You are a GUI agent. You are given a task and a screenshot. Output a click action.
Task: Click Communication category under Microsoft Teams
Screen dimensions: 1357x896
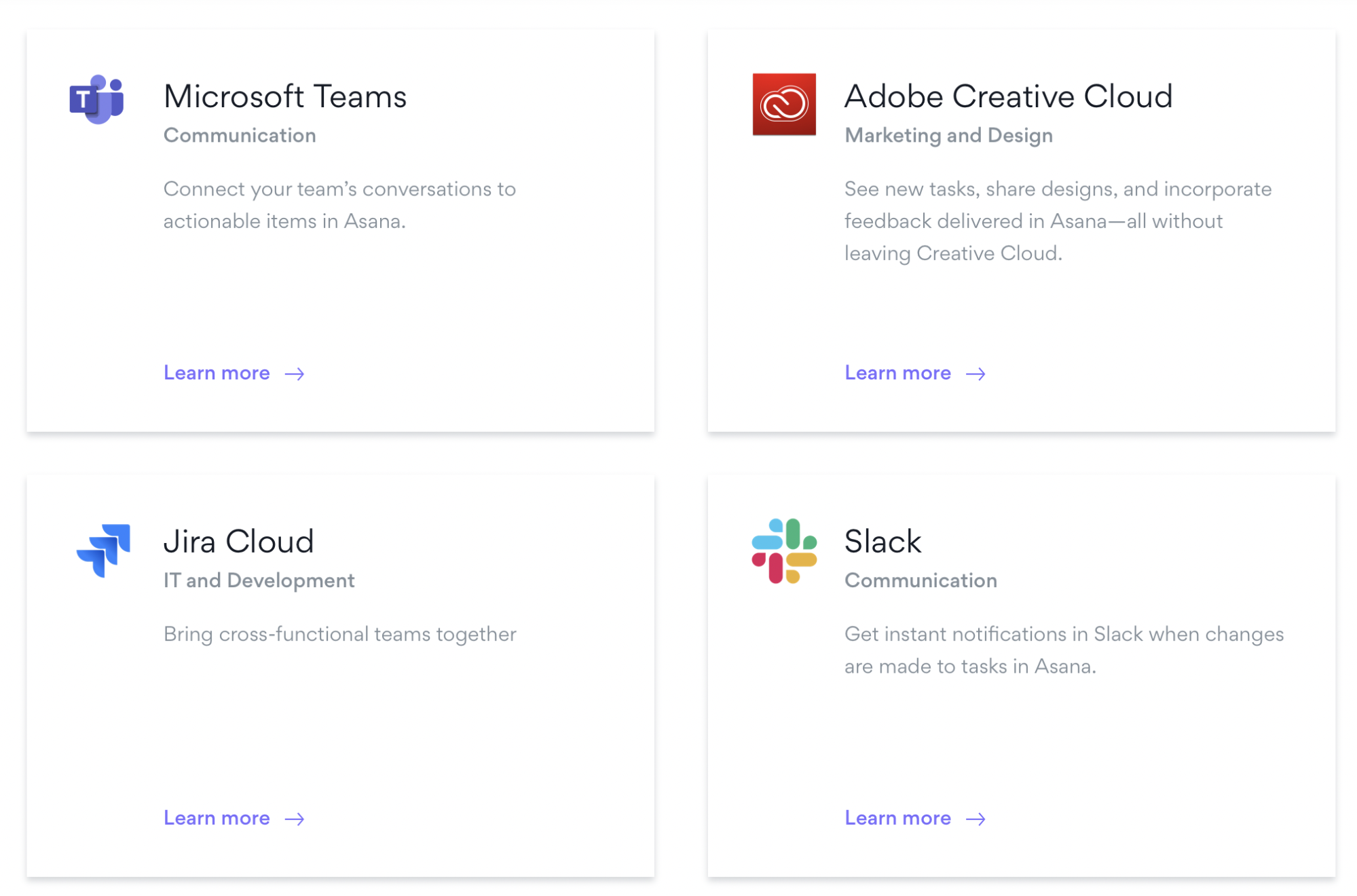[240, 135]
